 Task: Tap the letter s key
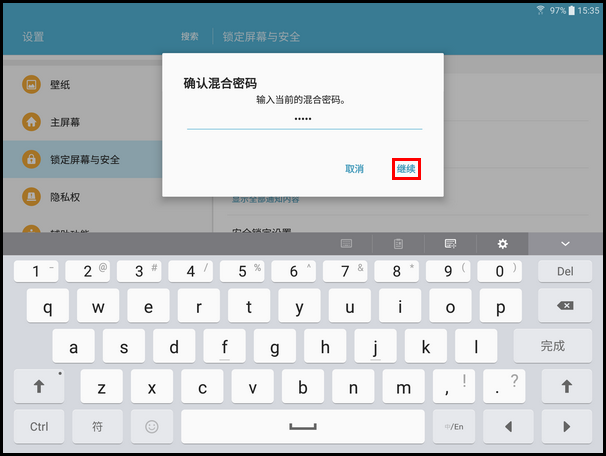click(x=124, y=346)
